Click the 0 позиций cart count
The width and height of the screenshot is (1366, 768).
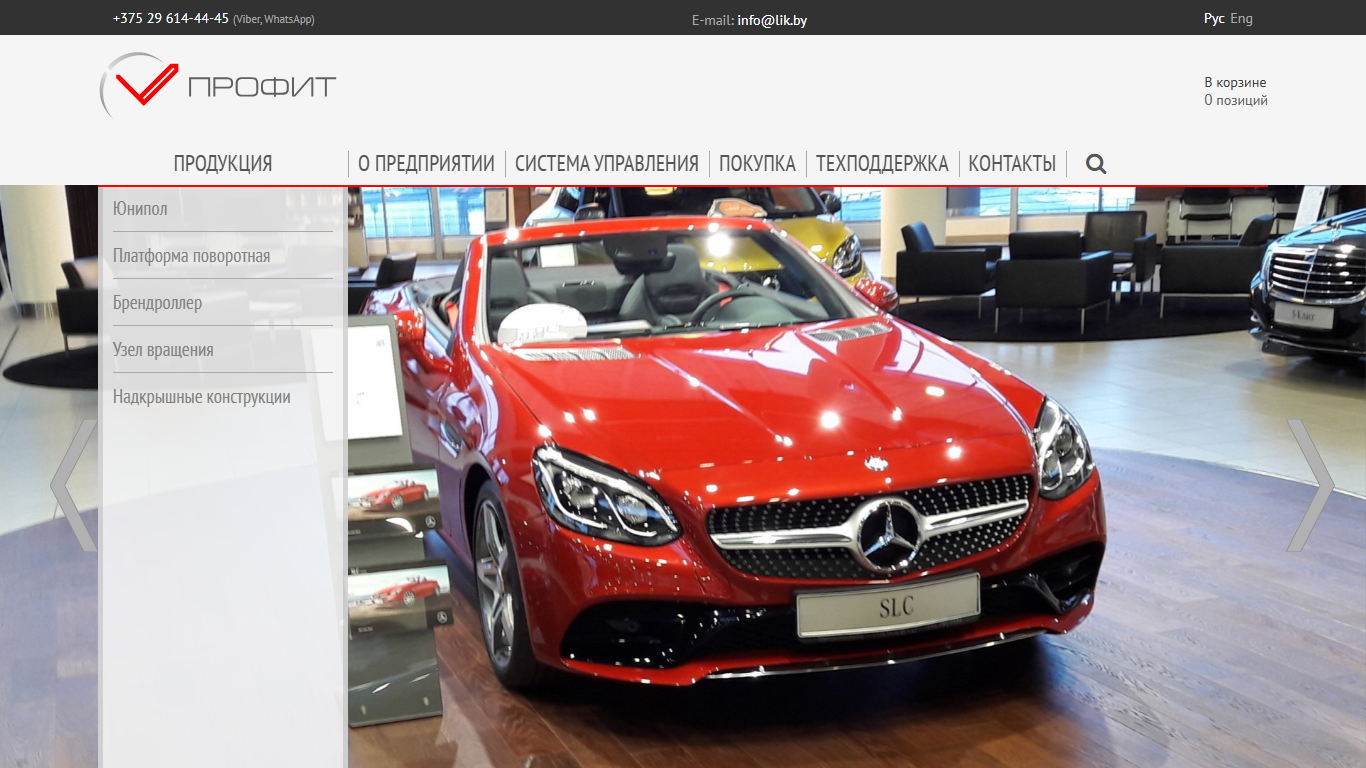[x=1236, y=100]
